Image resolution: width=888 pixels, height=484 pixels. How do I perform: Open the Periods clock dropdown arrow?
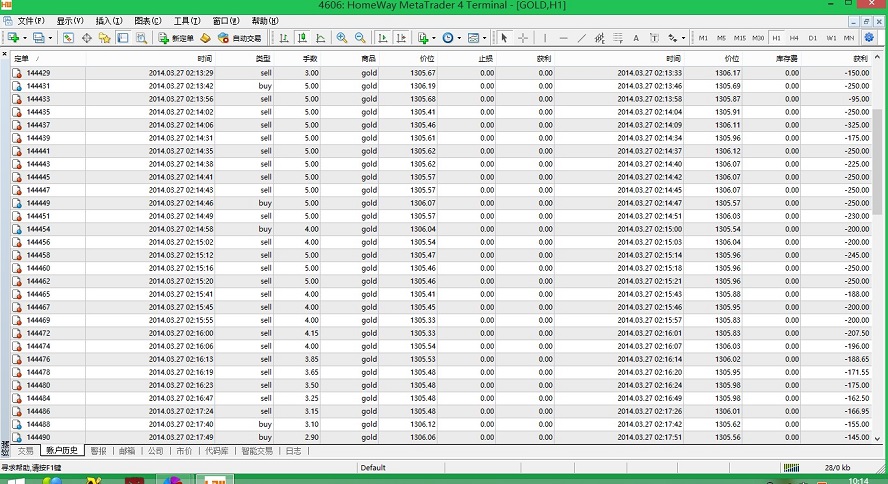pyautogui.click(x=459, y=38)
